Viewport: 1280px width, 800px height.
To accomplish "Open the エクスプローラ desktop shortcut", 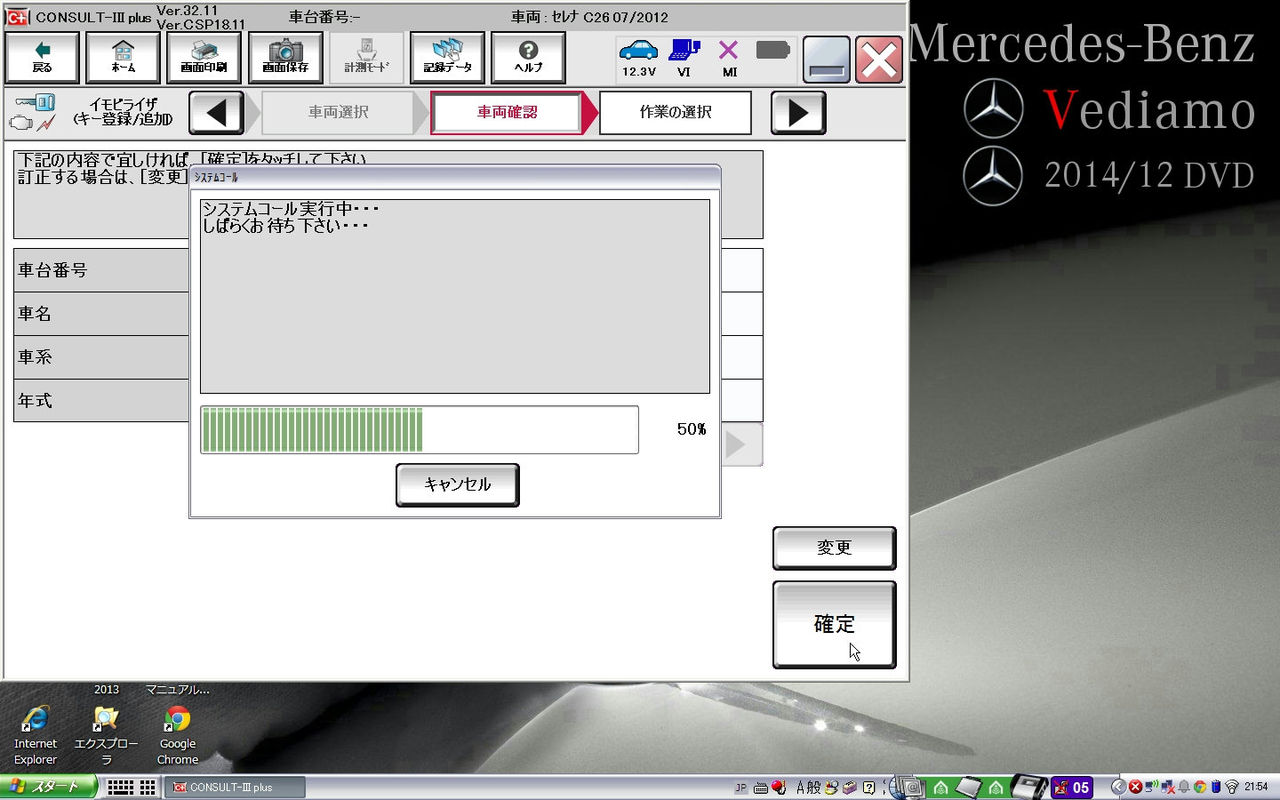I will click(106, 734).
